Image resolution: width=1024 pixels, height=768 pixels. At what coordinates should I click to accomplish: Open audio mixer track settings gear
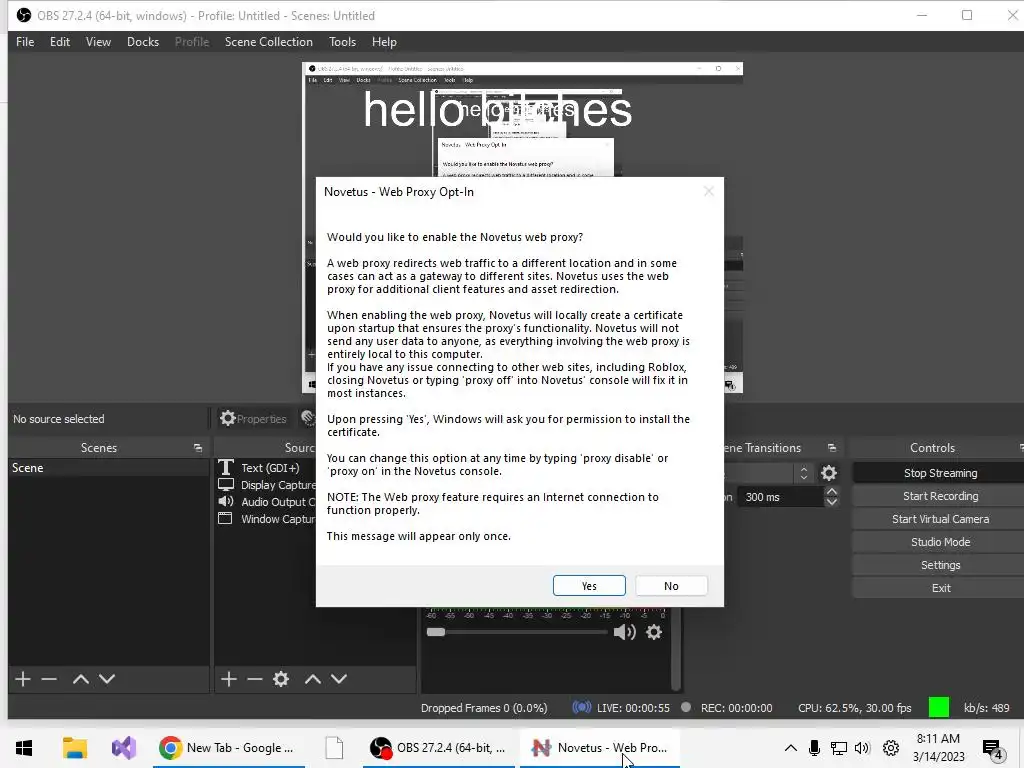coord(654,632)
